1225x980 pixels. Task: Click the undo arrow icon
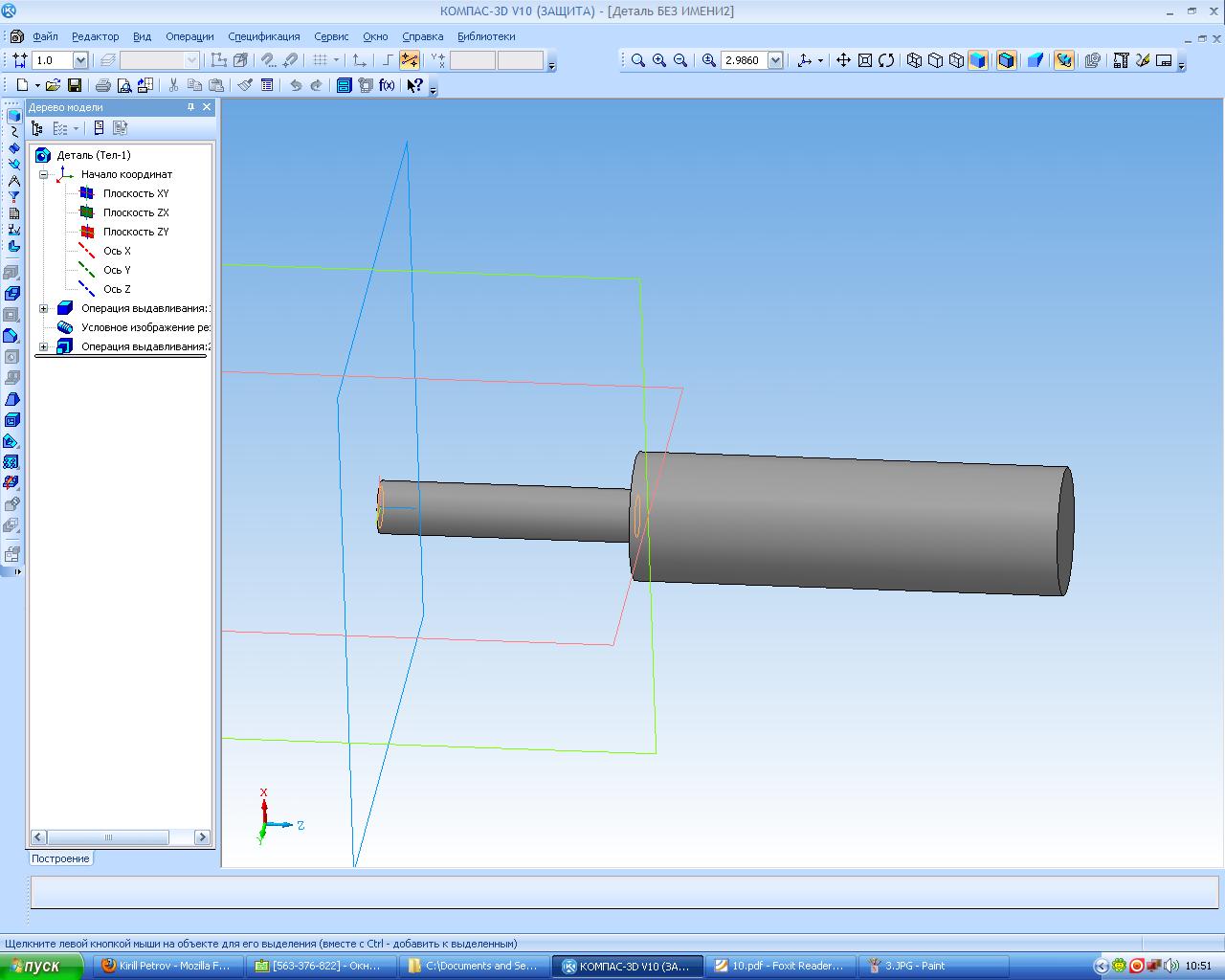296,85
